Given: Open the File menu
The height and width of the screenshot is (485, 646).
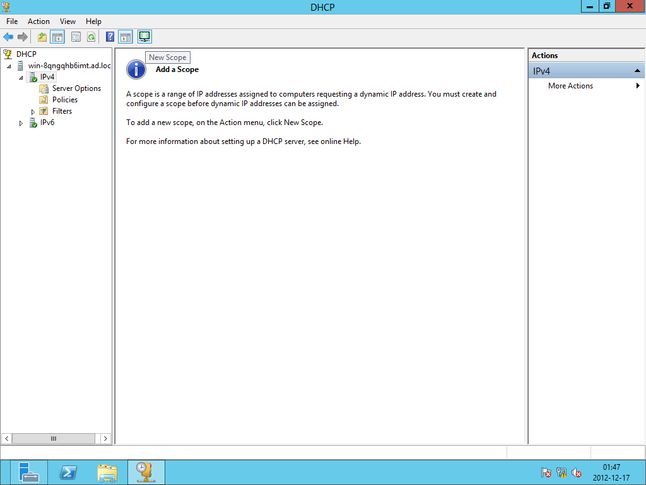Looking at the screenshot, I should (x=12, y=21).
